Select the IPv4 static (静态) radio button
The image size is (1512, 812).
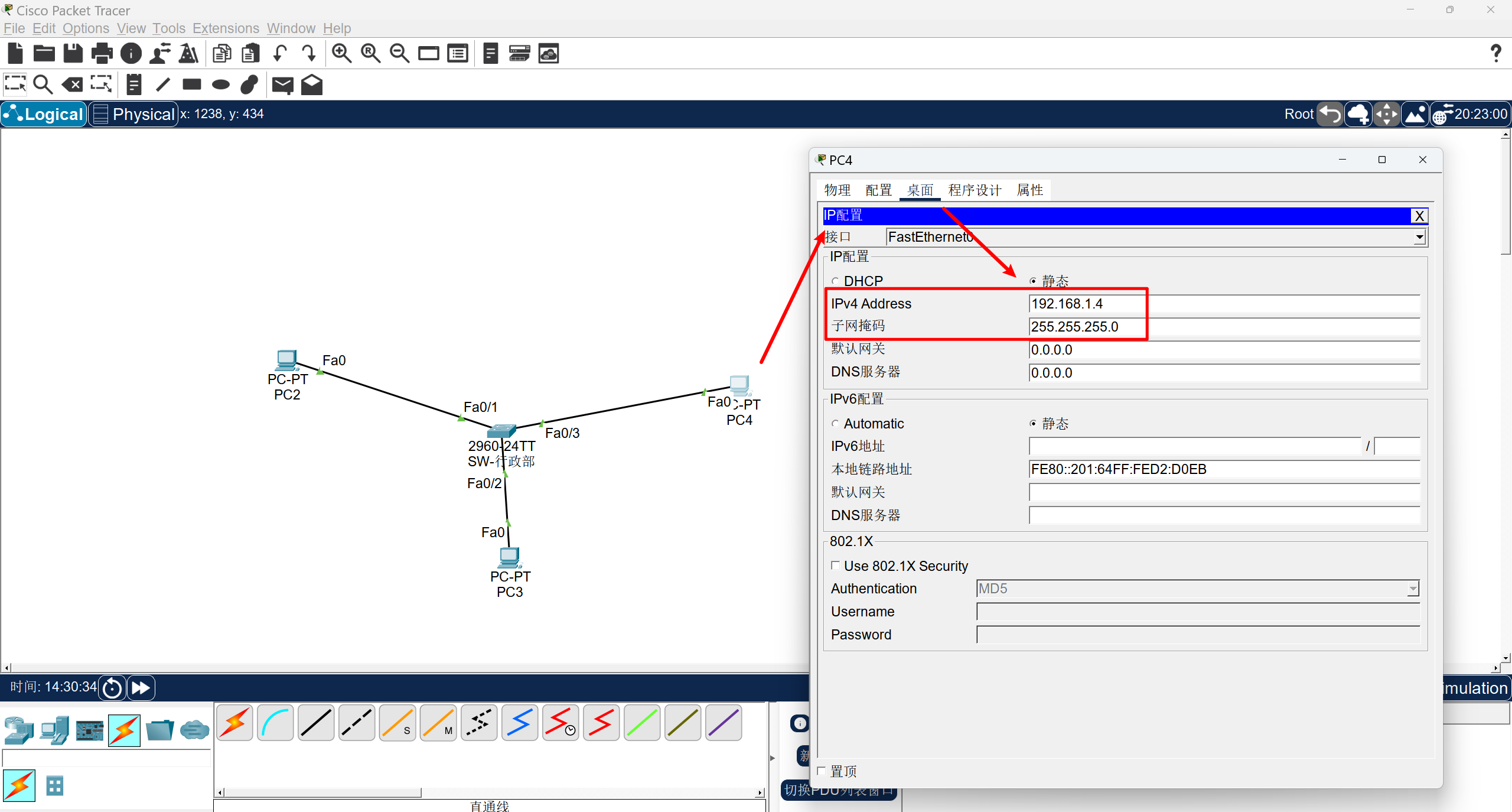(1033, 281)
